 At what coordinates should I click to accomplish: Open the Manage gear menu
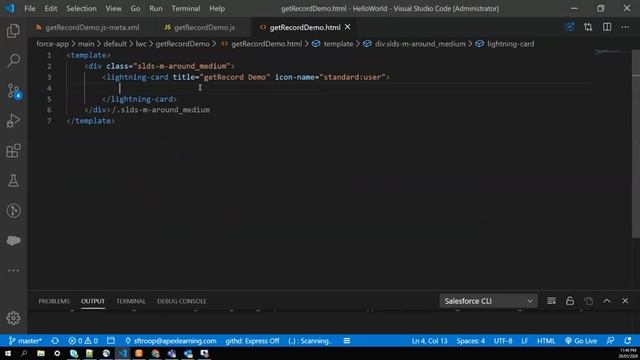click(x=13, y=318)
